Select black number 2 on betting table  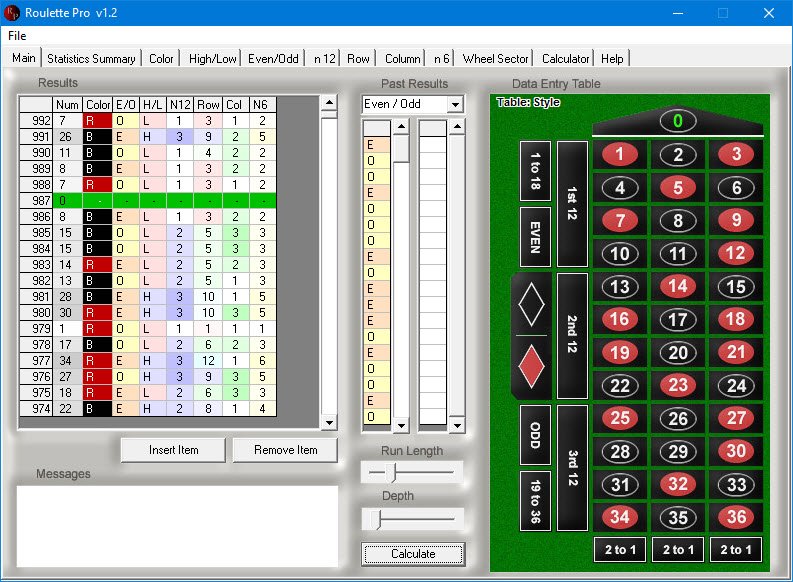[678, 154]
